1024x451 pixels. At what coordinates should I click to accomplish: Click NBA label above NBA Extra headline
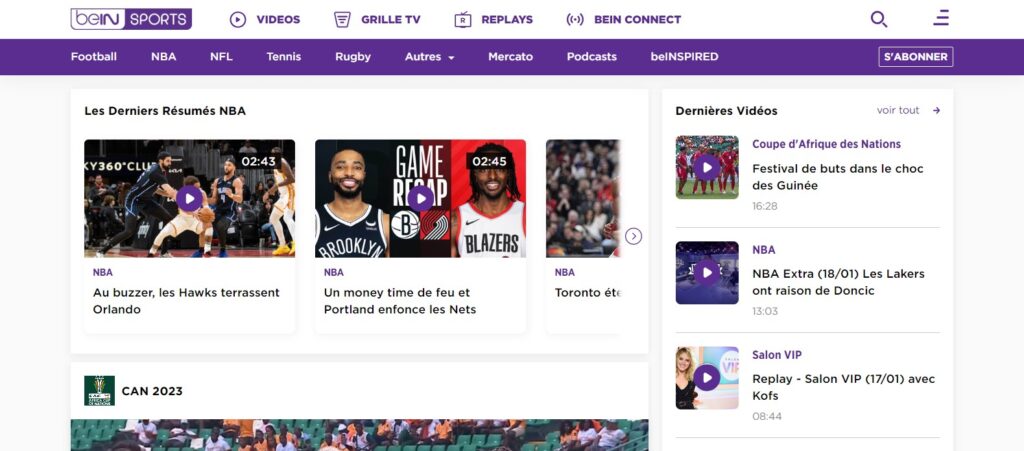[x=763, y=250]
